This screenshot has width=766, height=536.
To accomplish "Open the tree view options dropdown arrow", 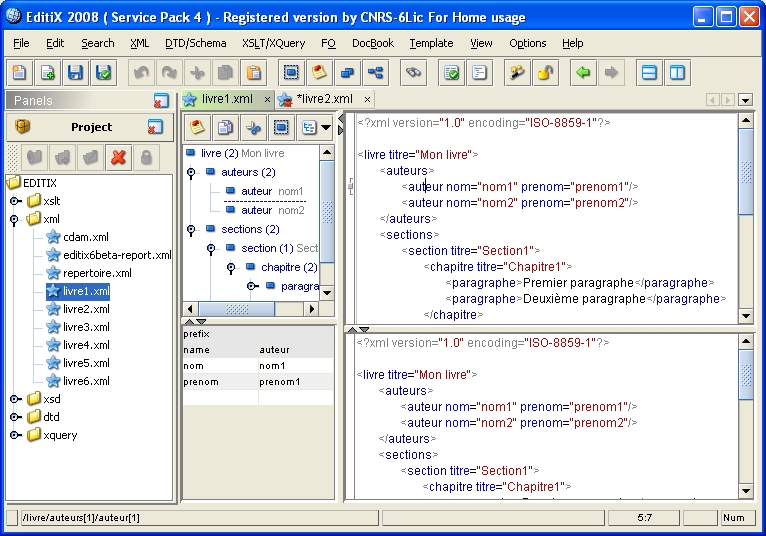I will click(326, 128).
